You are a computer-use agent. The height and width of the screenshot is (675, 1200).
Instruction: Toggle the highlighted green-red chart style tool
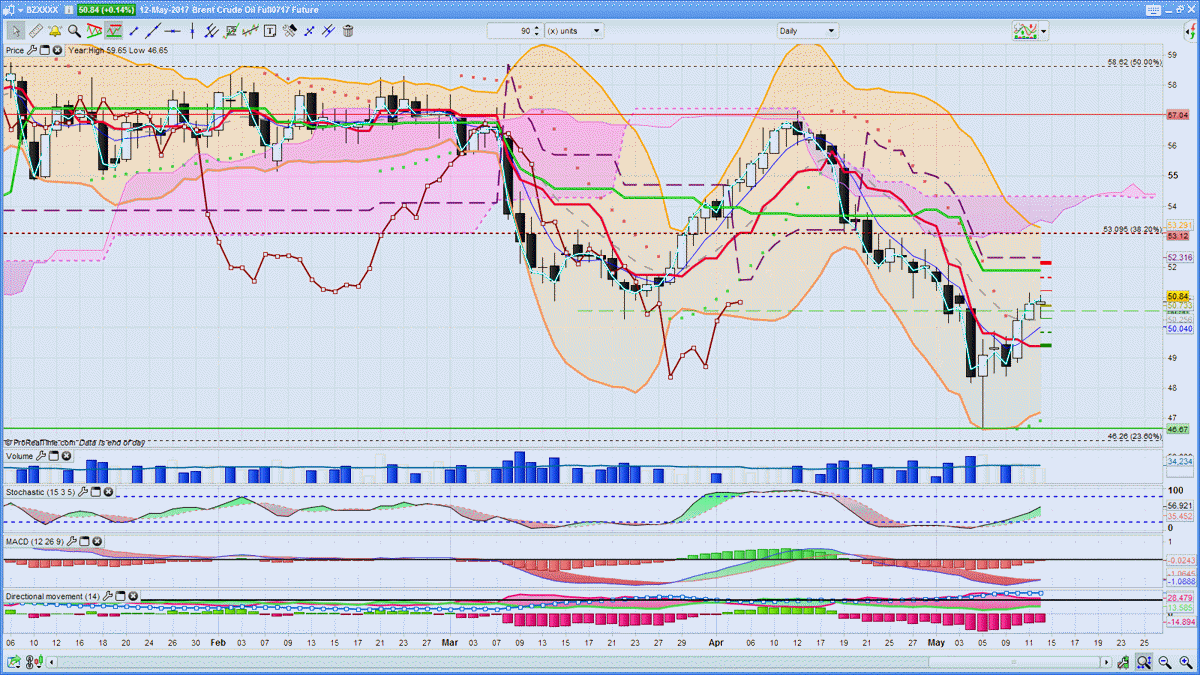(x=113, y=31)
